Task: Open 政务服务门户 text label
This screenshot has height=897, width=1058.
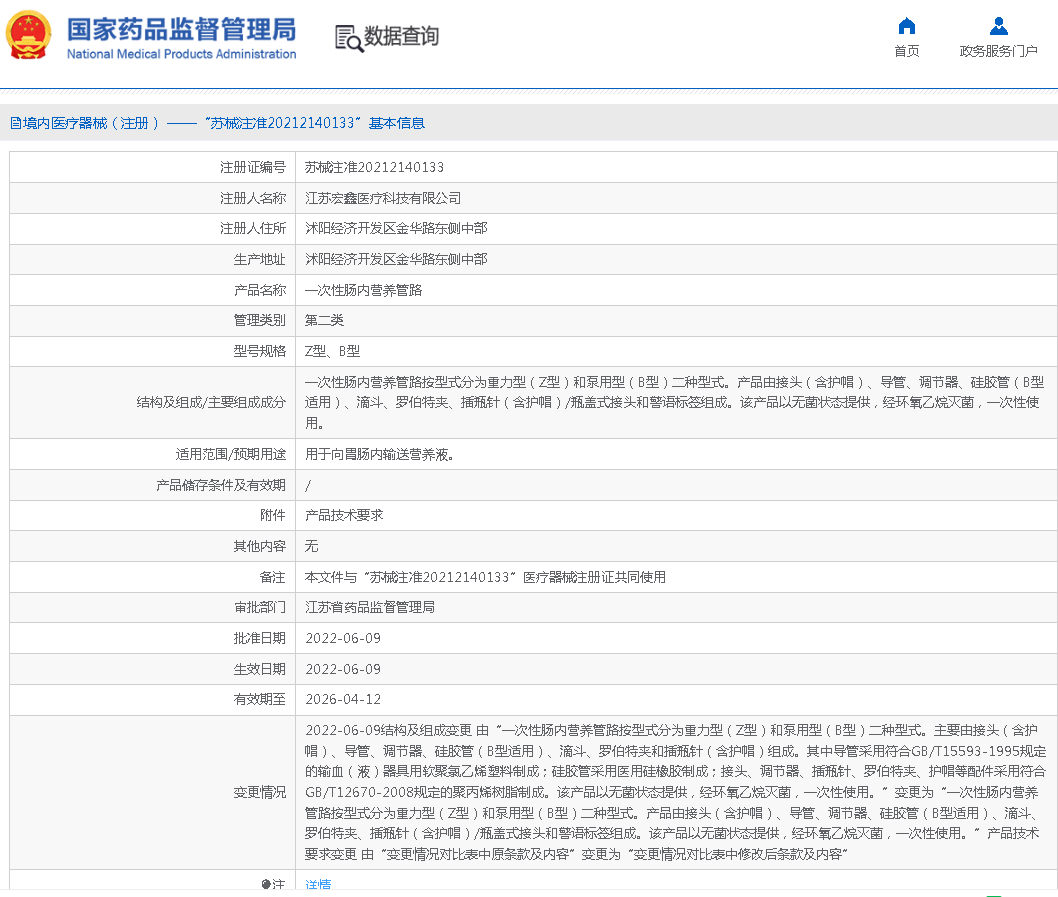Action: tap(998, 51)
